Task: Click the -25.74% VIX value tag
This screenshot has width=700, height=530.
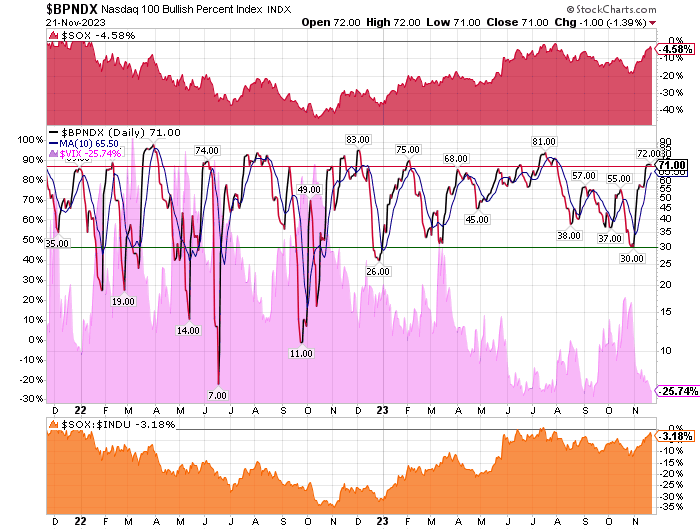Action: pos(678,391)
